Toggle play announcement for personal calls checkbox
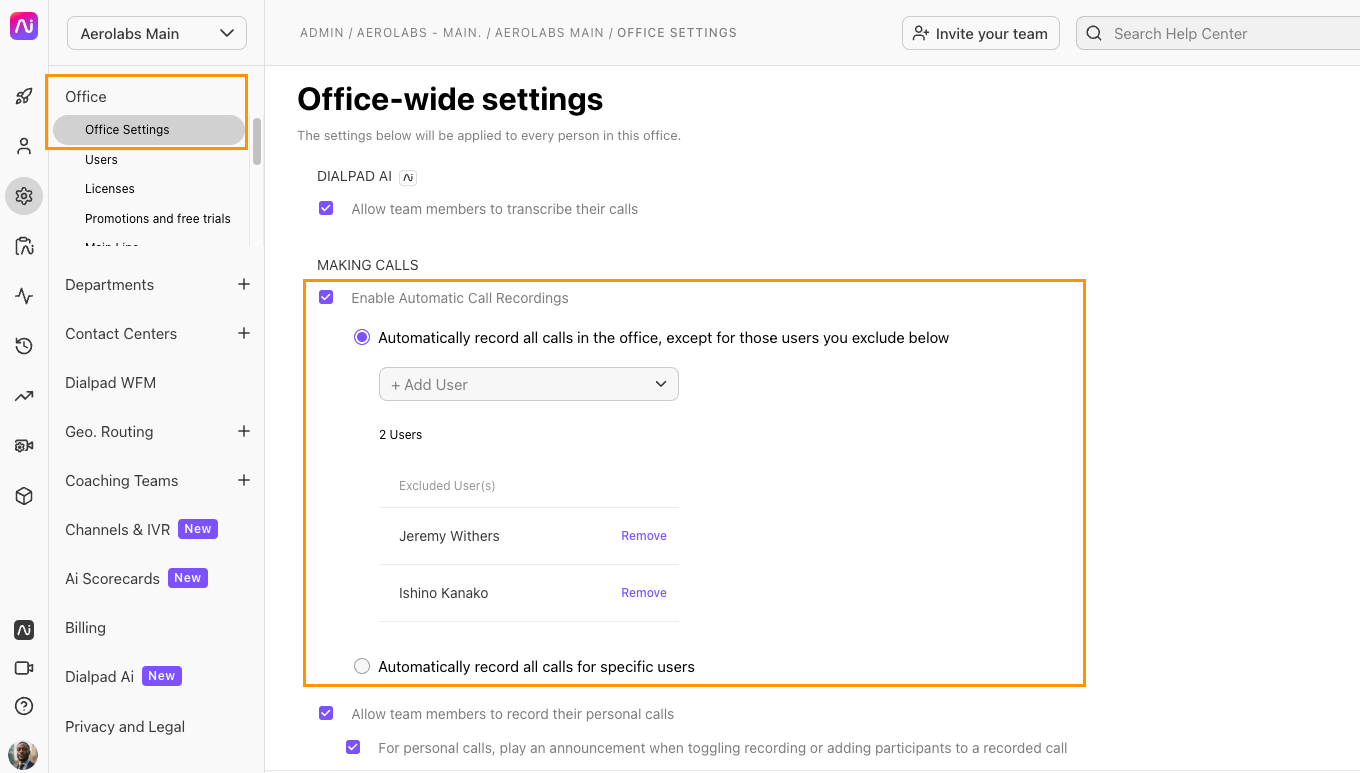The width and height of the screenshot is (1360, 773). 353,747
